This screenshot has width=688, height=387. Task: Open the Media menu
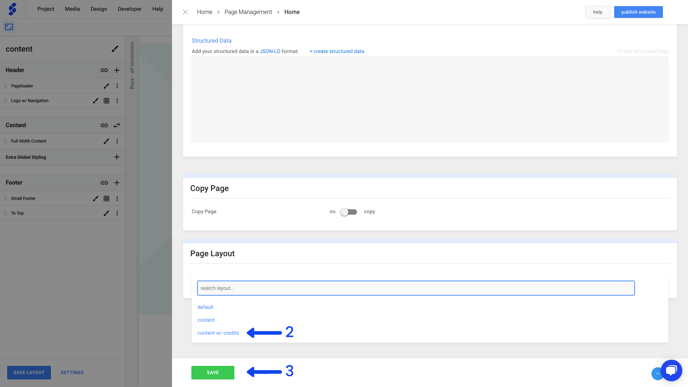tap(72, 9)
